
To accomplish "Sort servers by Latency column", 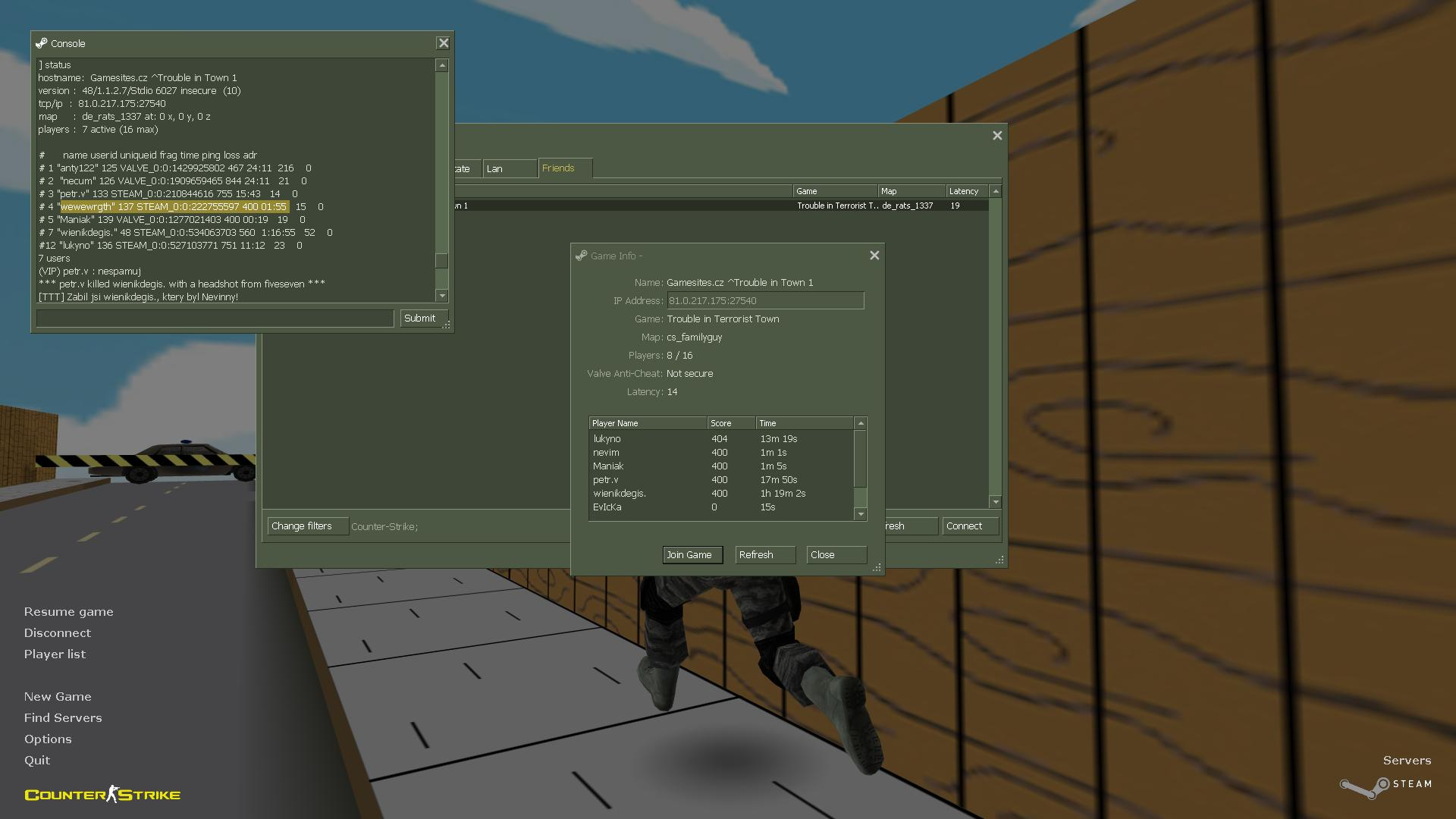I will point(965,192).
